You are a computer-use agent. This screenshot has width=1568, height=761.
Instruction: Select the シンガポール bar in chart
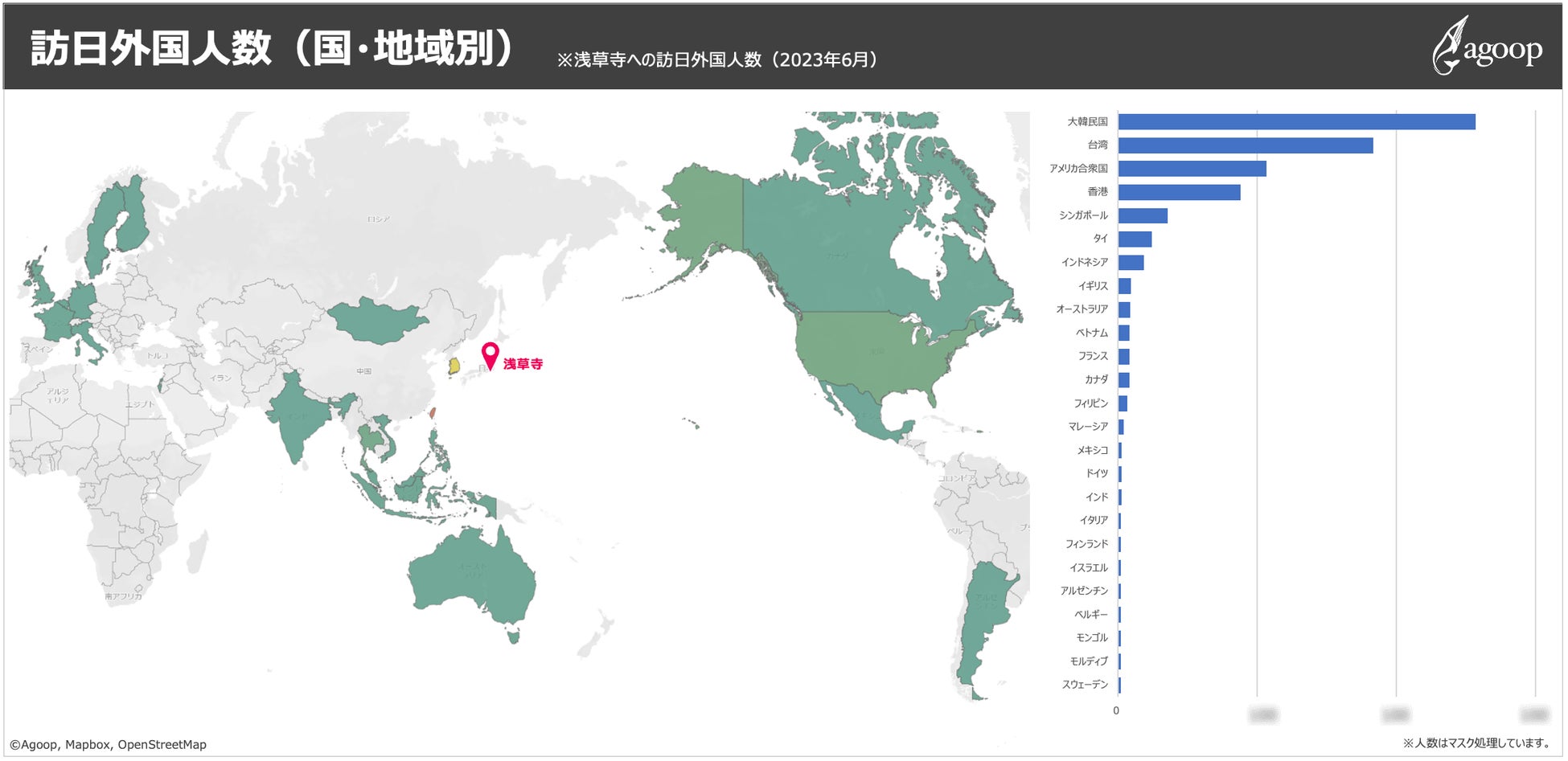click(x=1143, y=215)
